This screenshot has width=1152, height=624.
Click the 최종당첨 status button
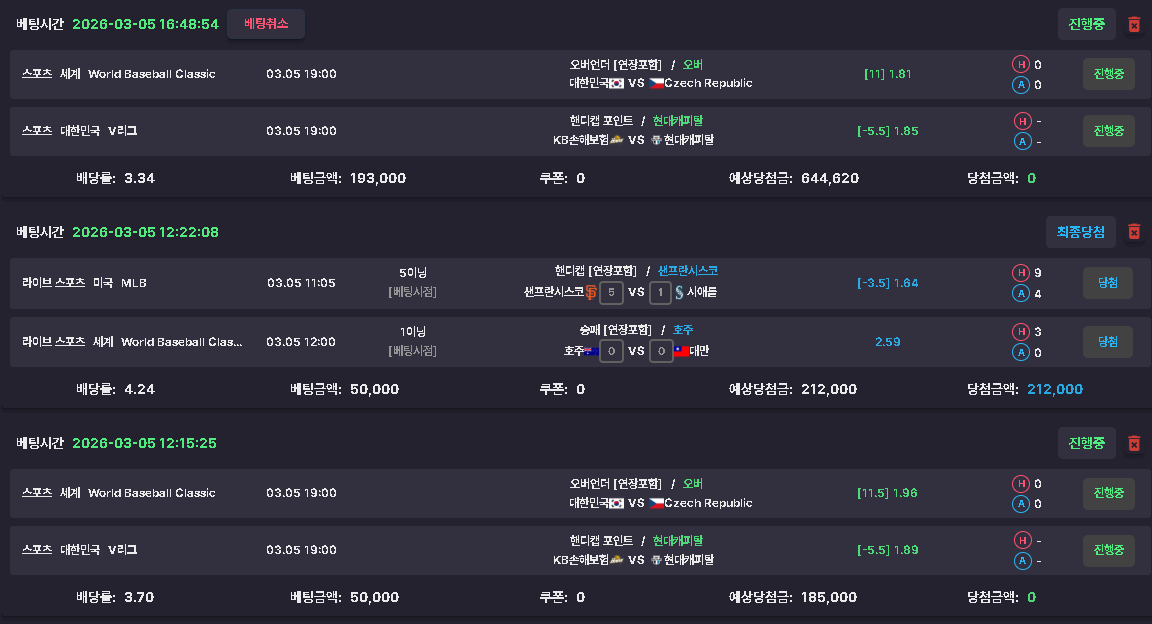pos(1081,232)
